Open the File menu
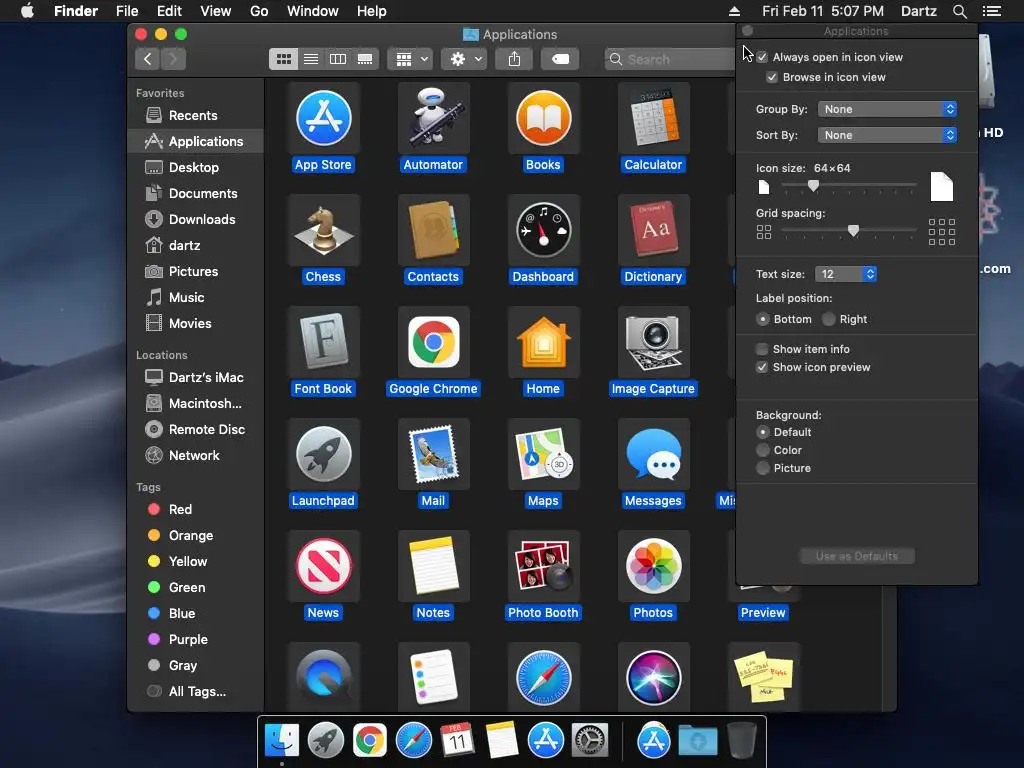Screen dimensions: 1024x768 tap(127, 11)
